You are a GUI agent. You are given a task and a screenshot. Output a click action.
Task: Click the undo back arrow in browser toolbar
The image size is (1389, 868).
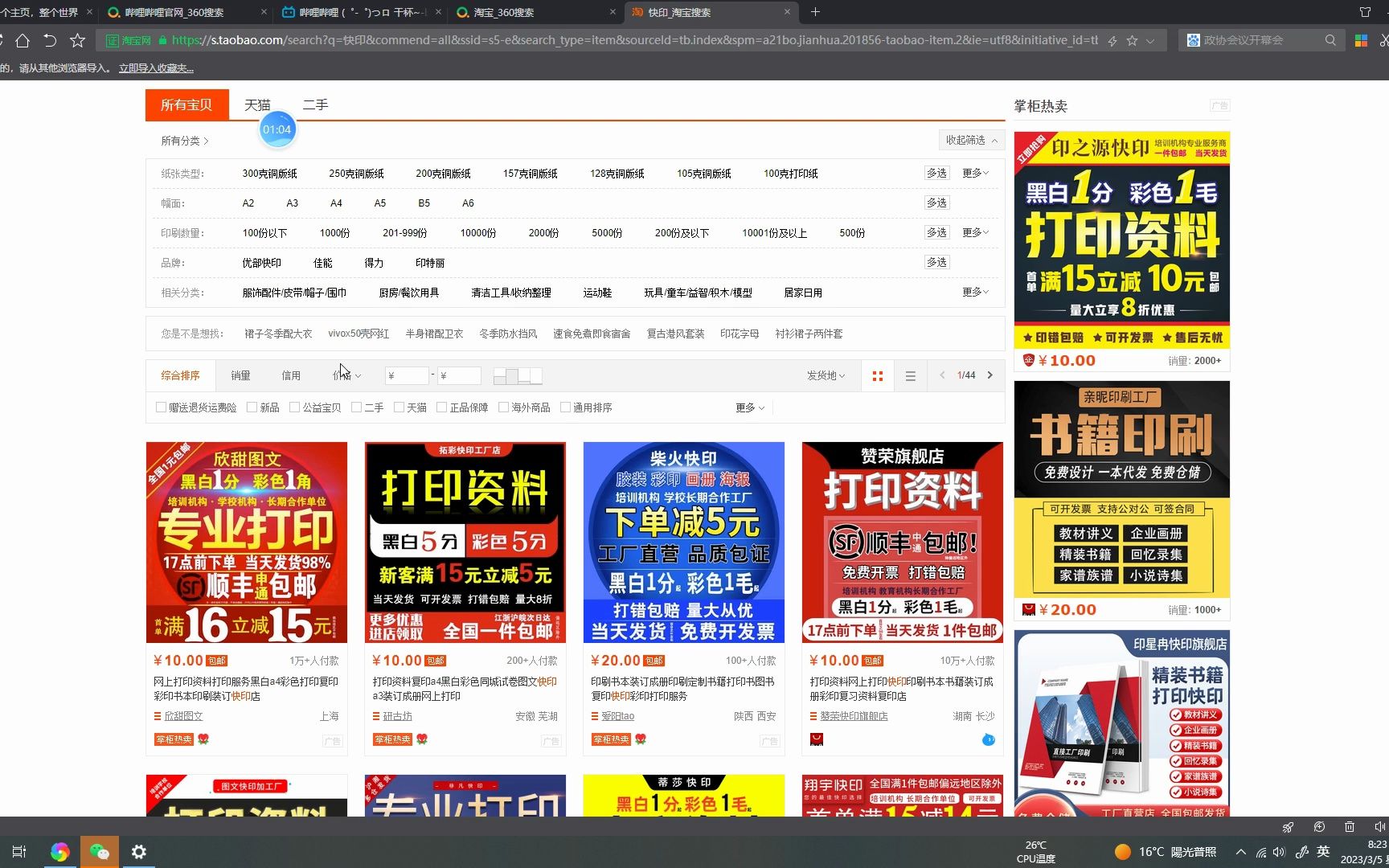click(50, 39)
